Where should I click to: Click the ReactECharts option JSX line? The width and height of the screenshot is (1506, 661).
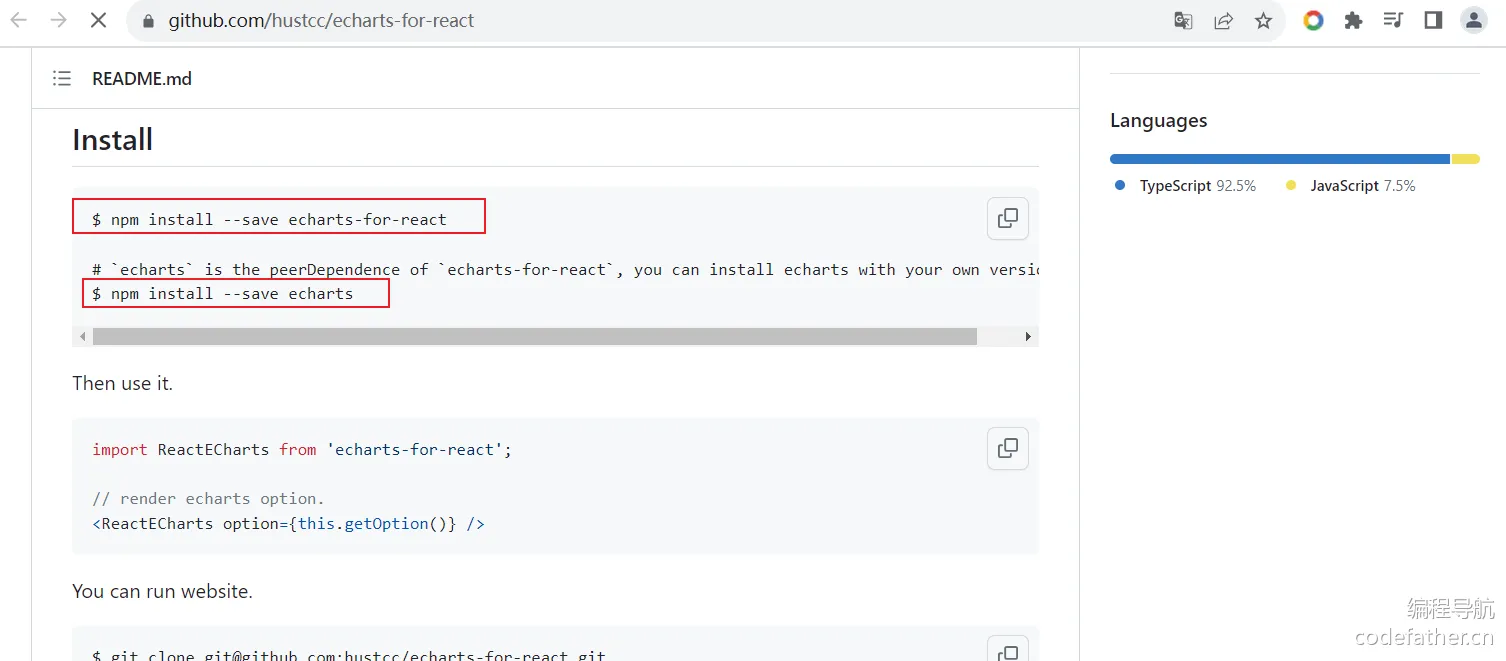coord(288,524)
